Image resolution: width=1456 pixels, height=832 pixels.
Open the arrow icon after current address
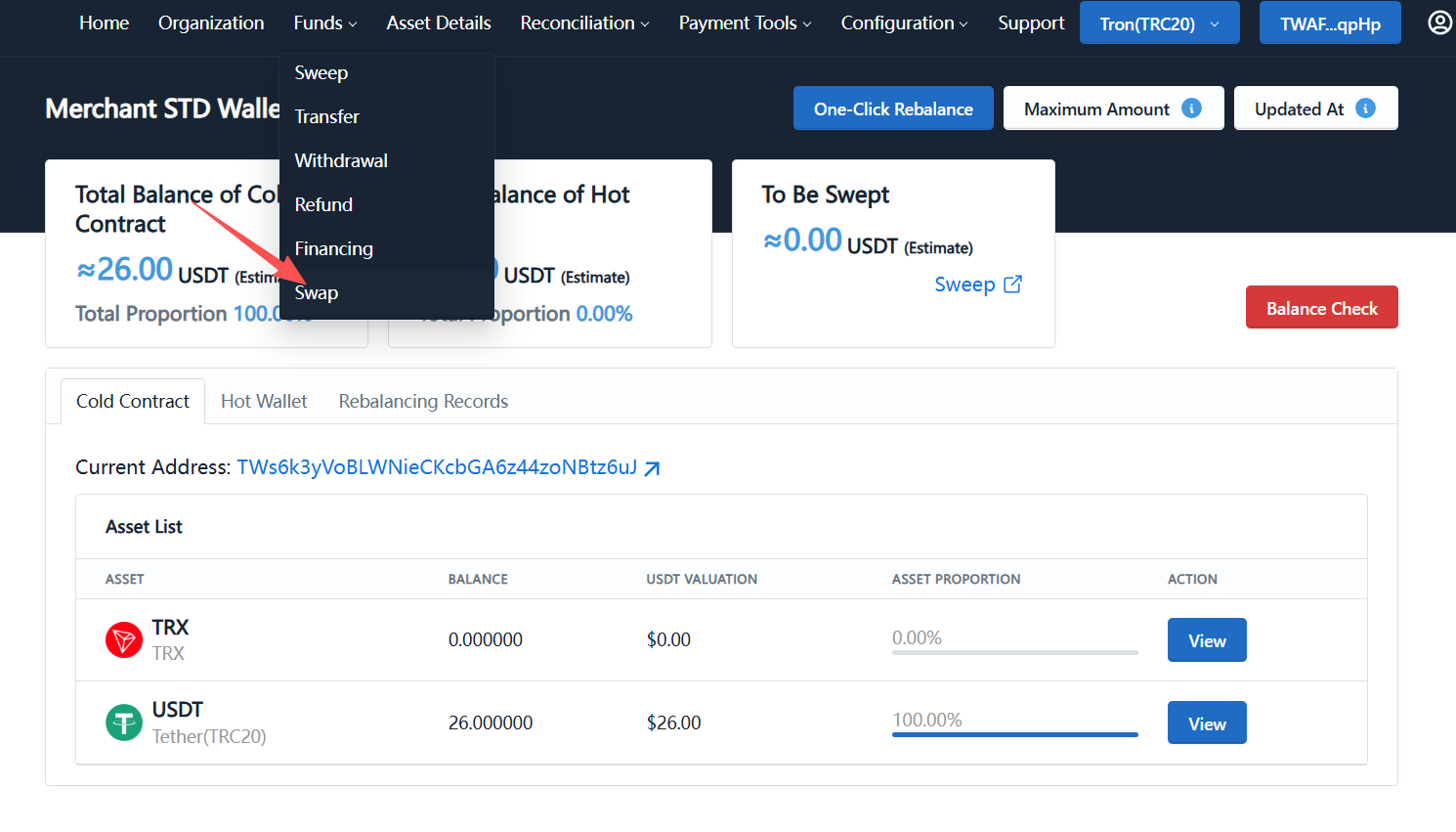[x=653, y=468]
